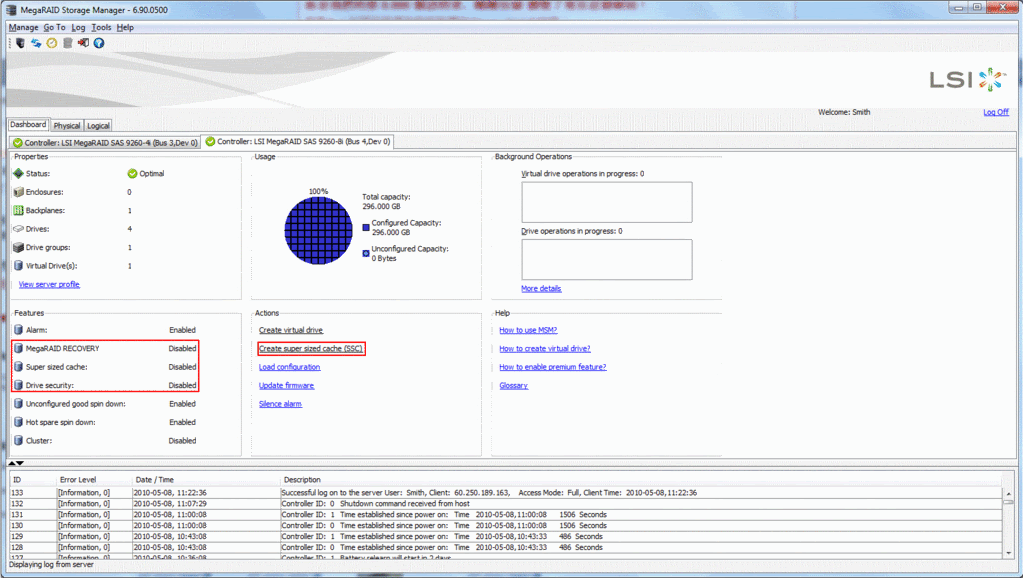
Task: Collapse the log panel with the down arrow
Action: pyautogui.click(x=20, y=463)
